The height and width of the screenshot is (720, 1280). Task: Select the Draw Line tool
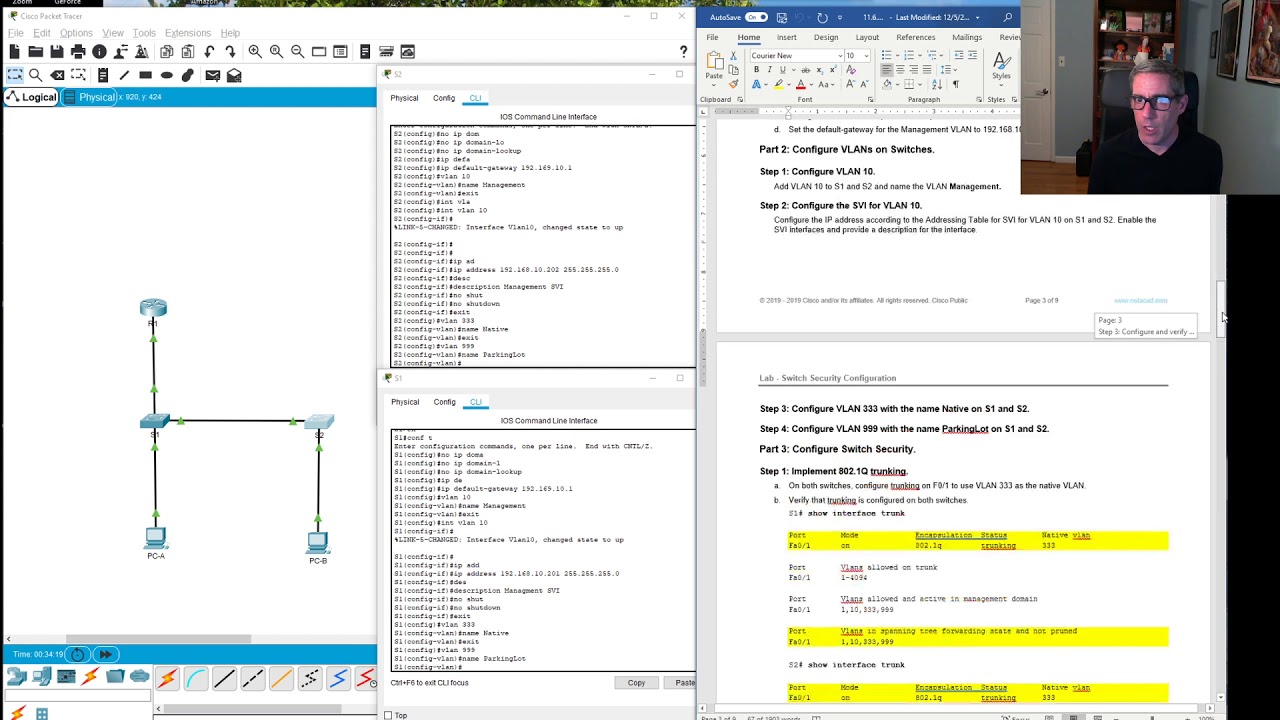pyautogui.click(x=124, y=75)
